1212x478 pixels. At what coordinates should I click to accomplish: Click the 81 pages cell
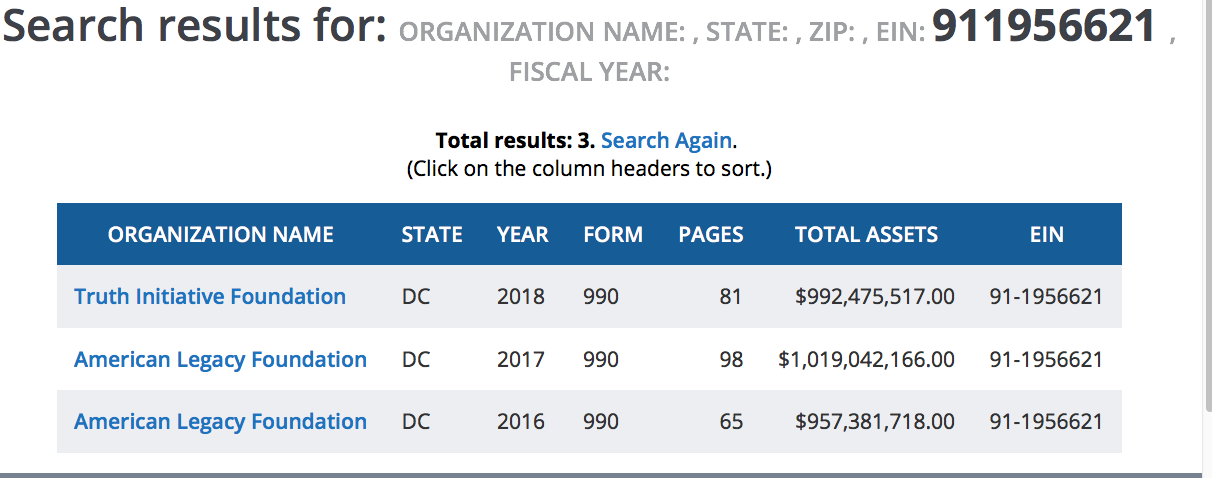click(731, 297)
